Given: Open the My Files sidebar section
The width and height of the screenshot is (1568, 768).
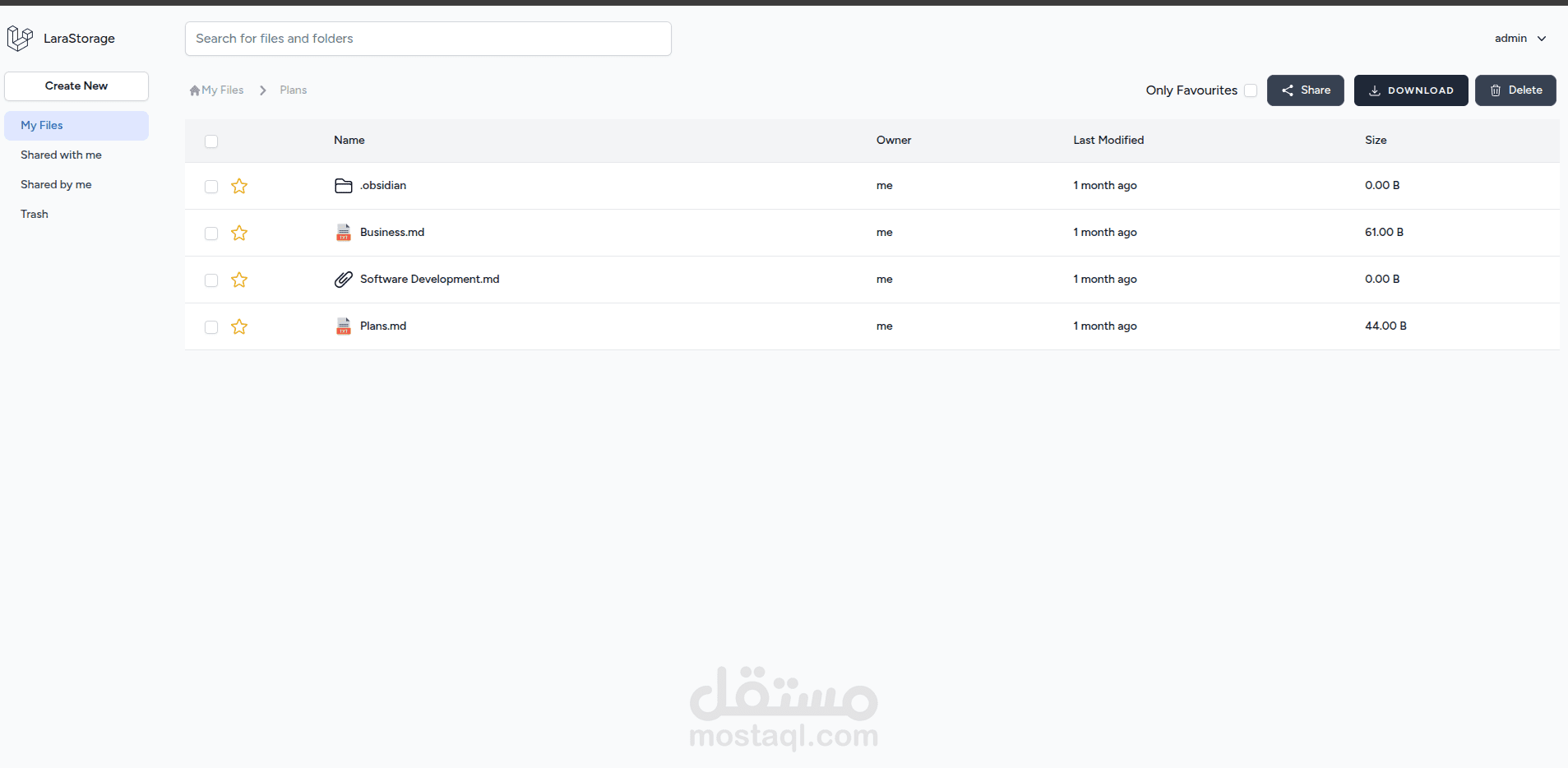Looking at the screenshot, I should (76, 126).
